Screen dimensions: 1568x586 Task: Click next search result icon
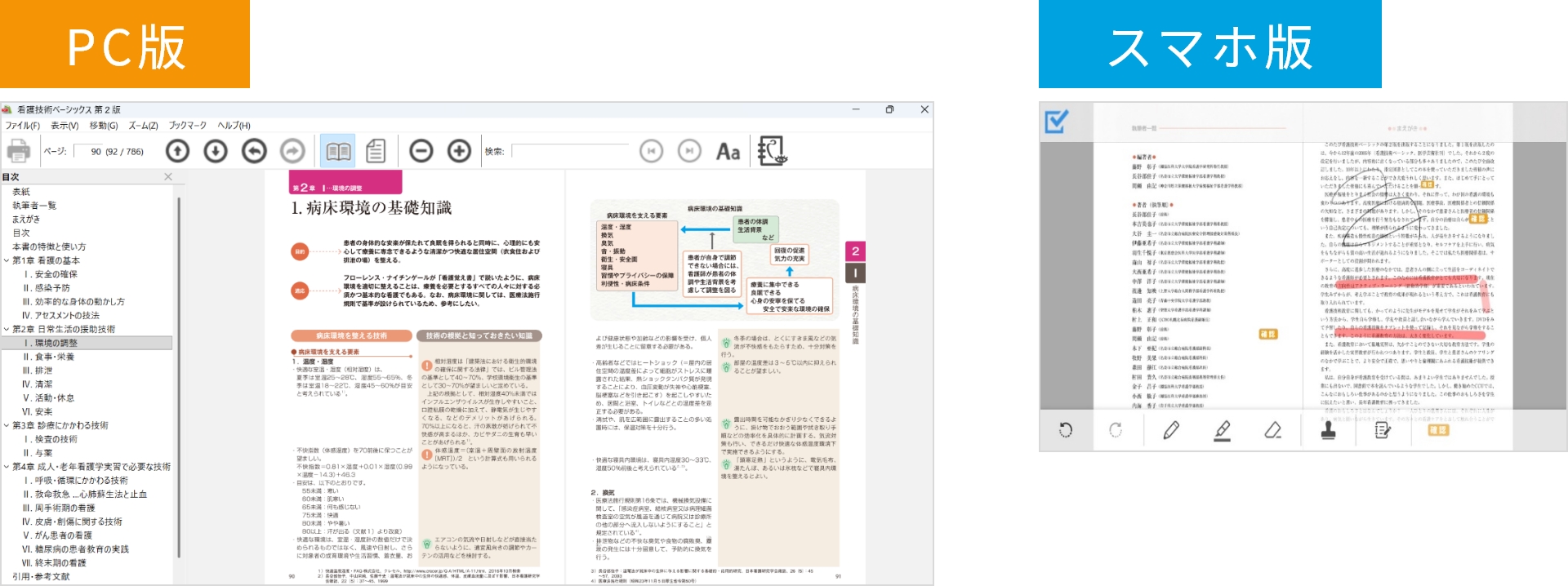coord(689,151)
